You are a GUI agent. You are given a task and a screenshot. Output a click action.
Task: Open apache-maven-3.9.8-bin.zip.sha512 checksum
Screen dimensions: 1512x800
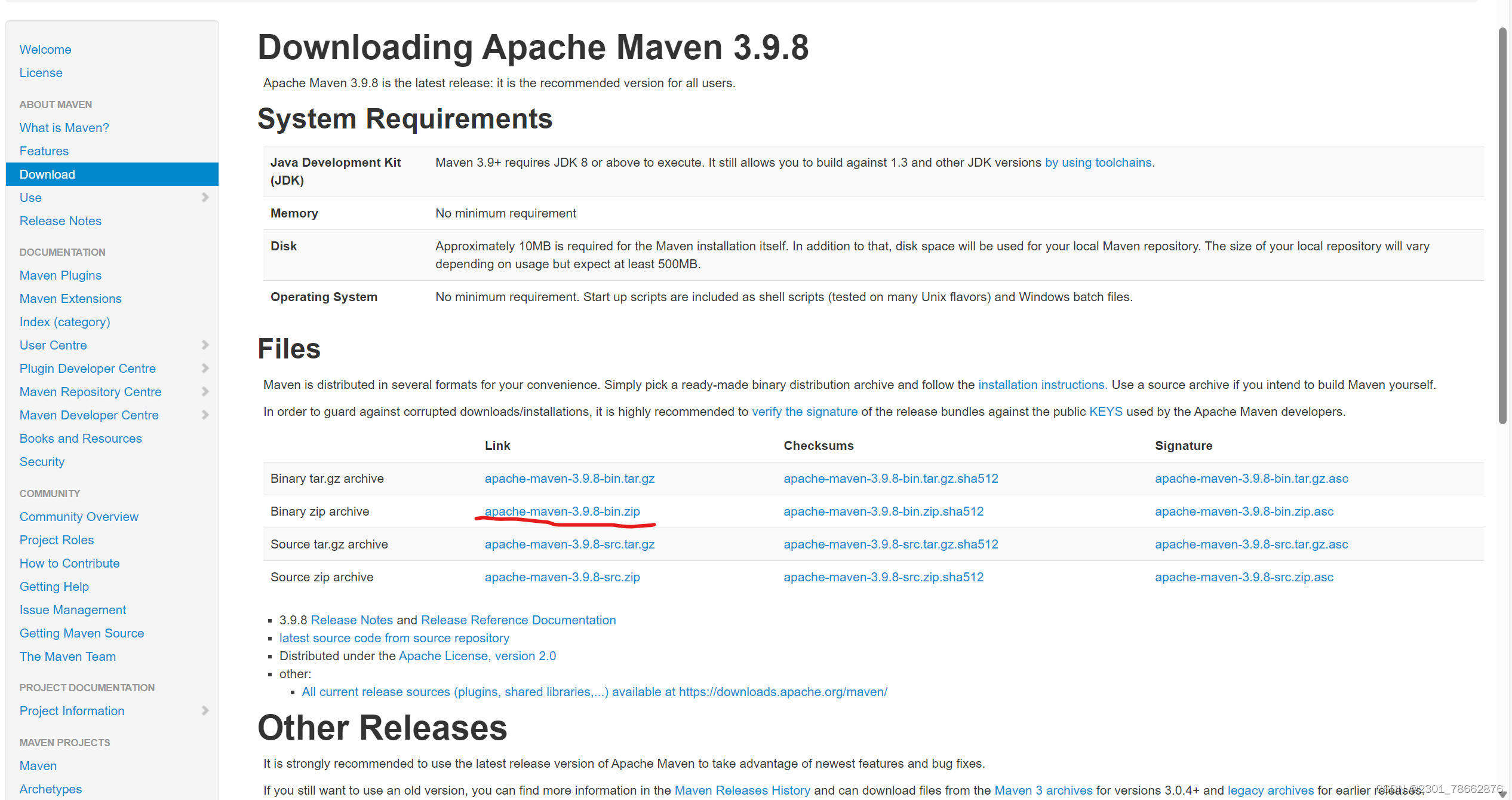point(884,511)
